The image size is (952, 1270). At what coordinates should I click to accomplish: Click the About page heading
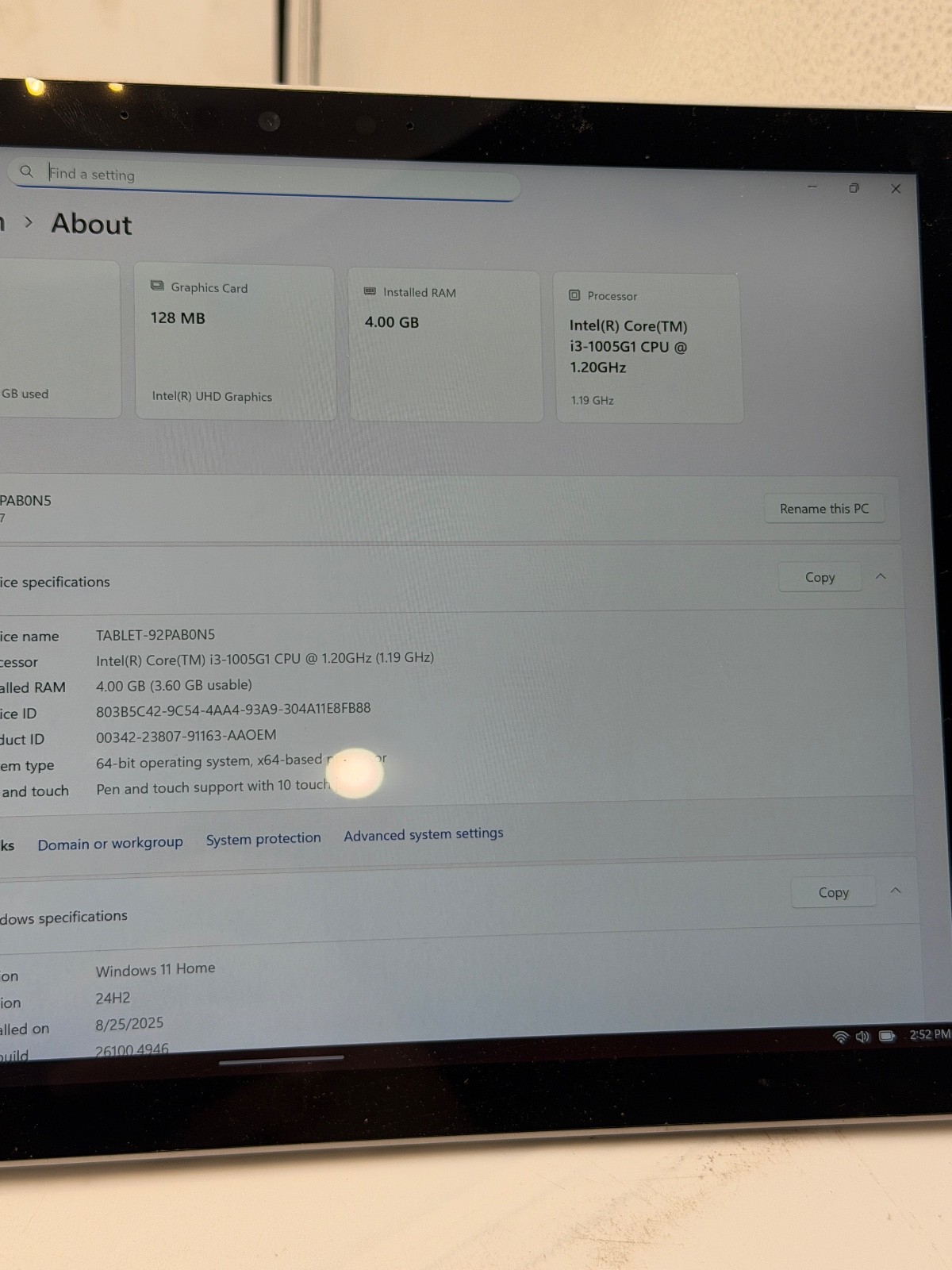(91, 224)
